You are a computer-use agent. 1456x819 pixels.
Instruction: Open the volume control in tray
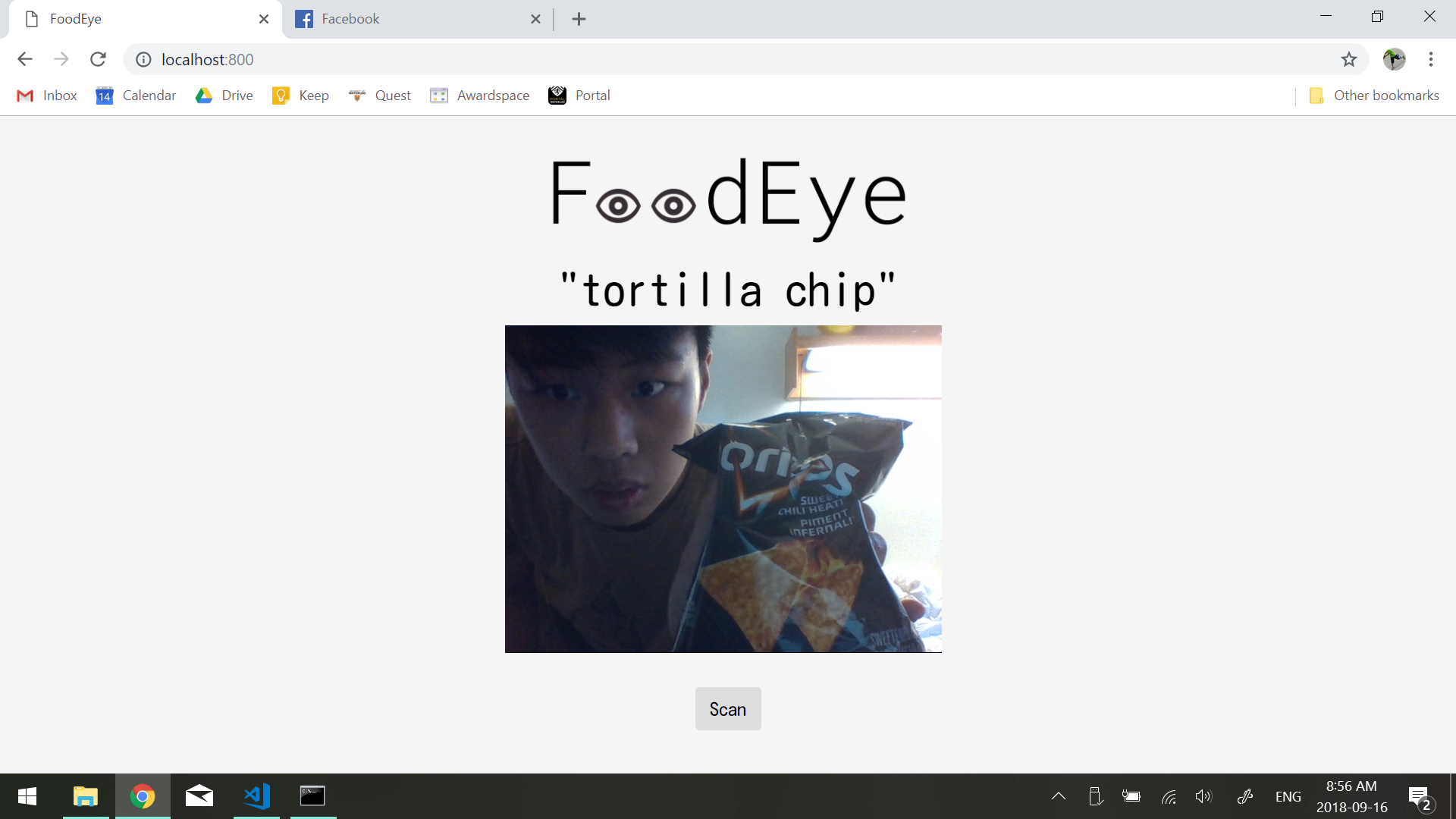pos(1203,796)
